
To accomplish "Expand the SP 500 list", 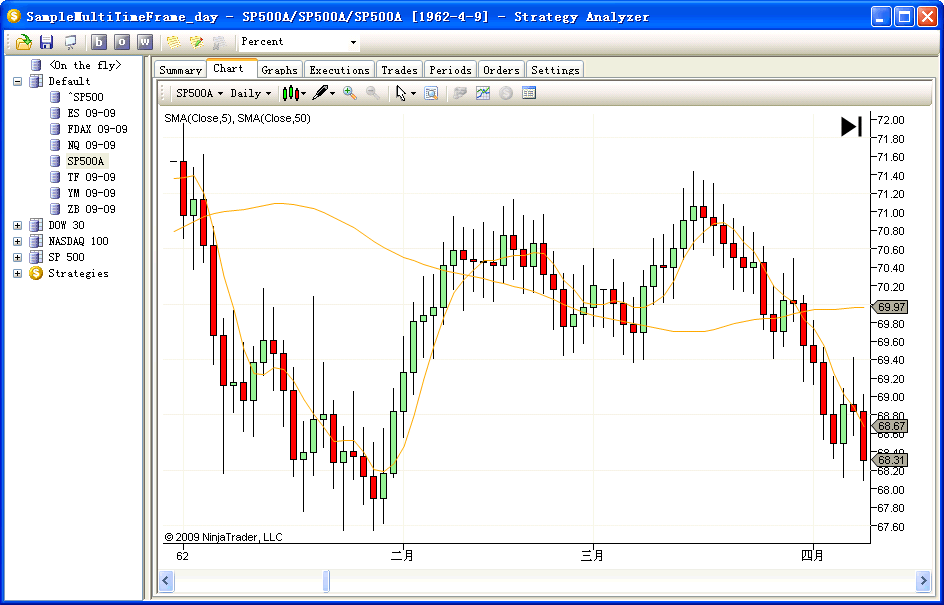I will tap(17, 257).
